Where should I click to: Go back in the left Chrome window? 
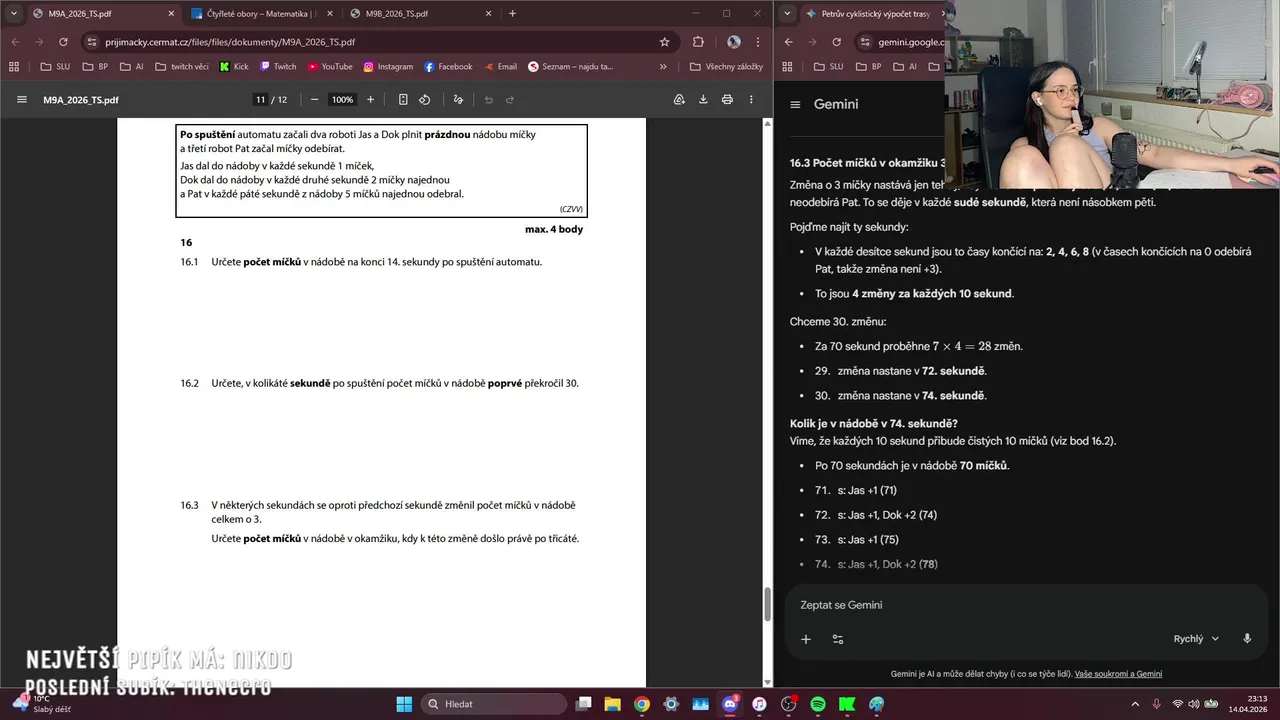coord(15,42)
